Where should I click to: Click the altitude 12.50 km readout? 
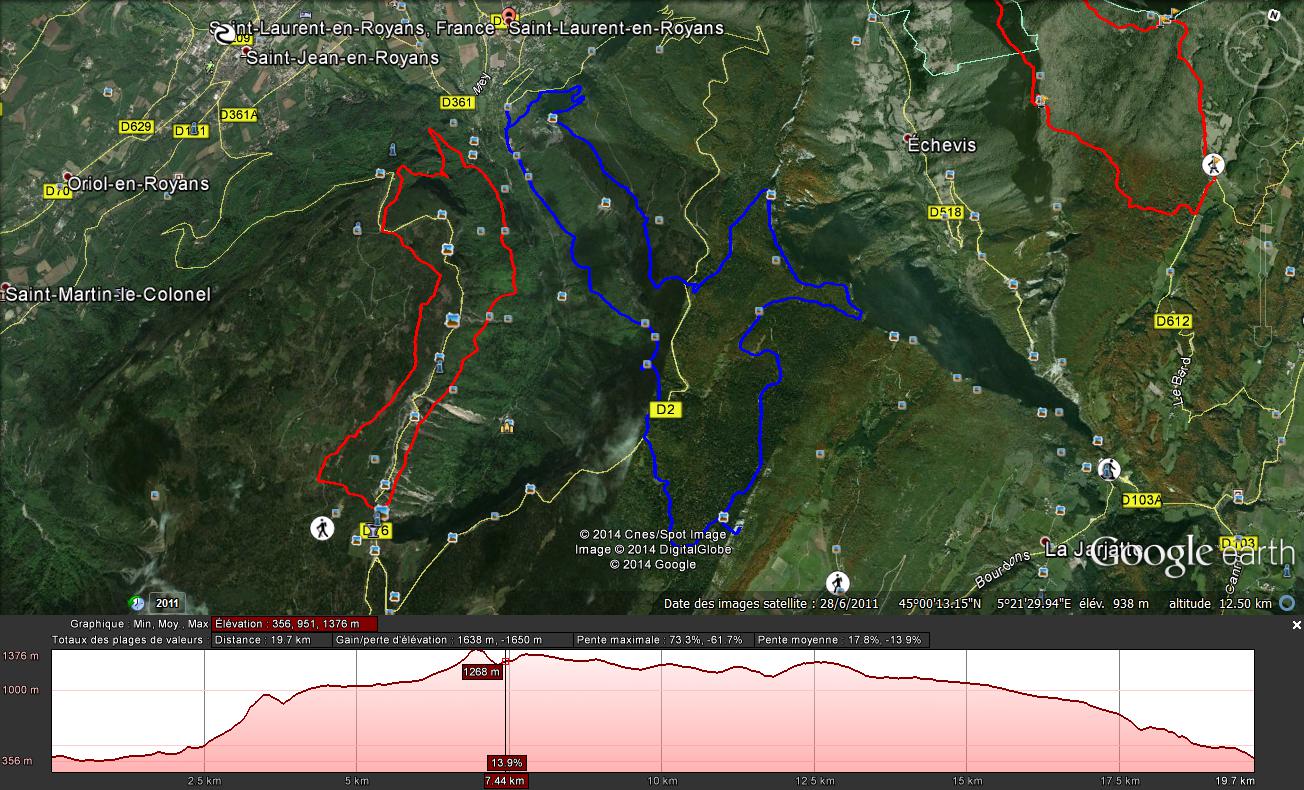(x=1221, y=604)
